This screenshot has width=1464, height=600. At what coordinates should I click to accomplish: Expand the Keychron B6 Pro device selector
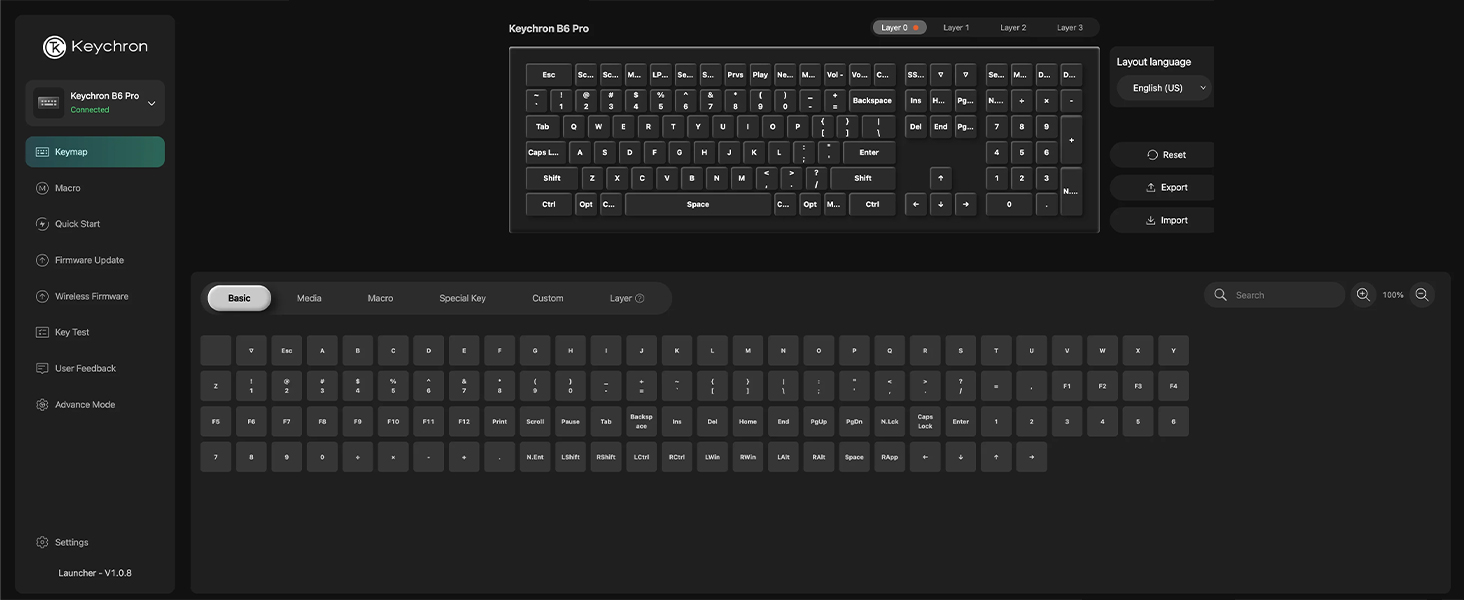pos(95,102)
